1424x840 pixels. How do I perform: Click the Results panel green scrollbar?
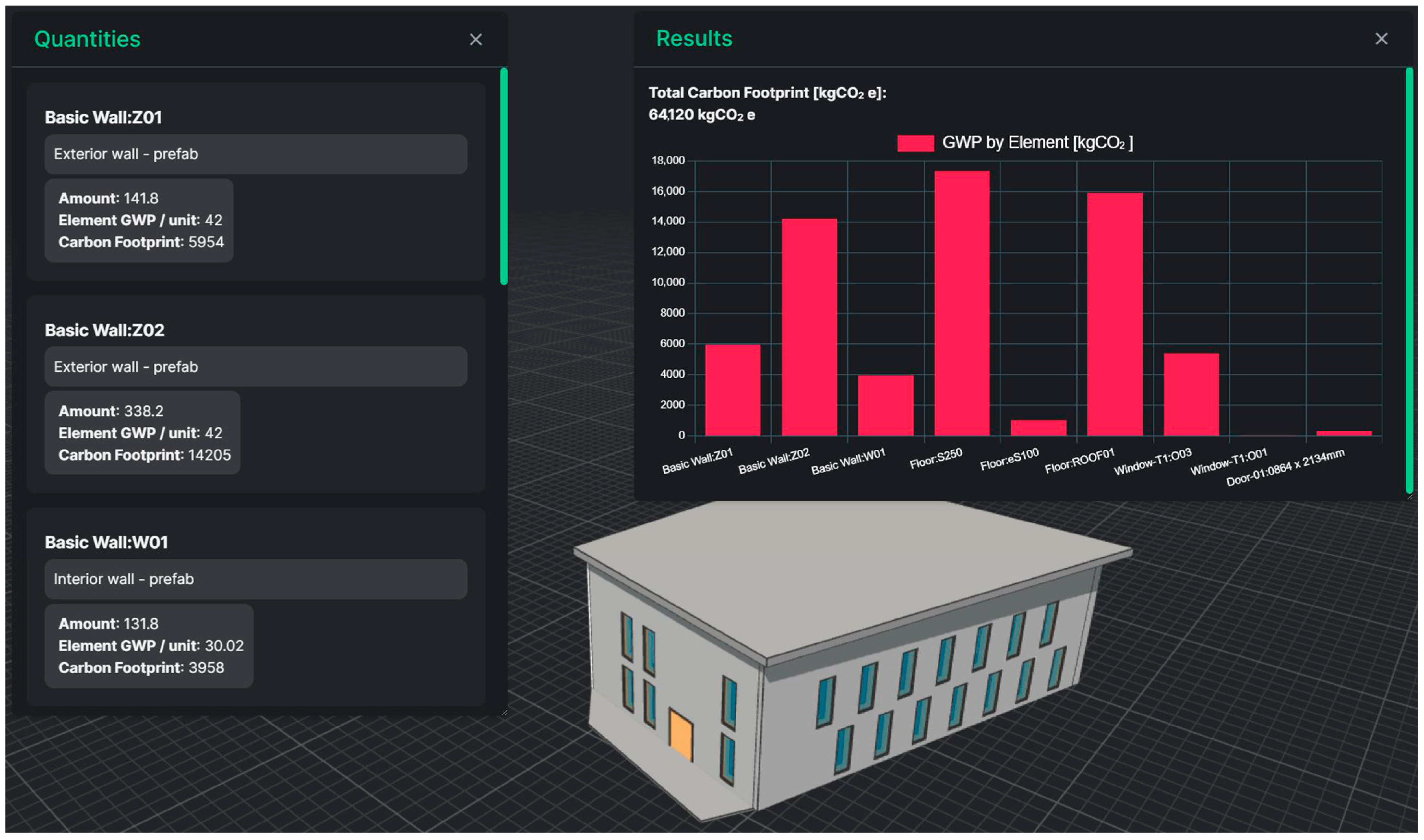coord(1409,280)
